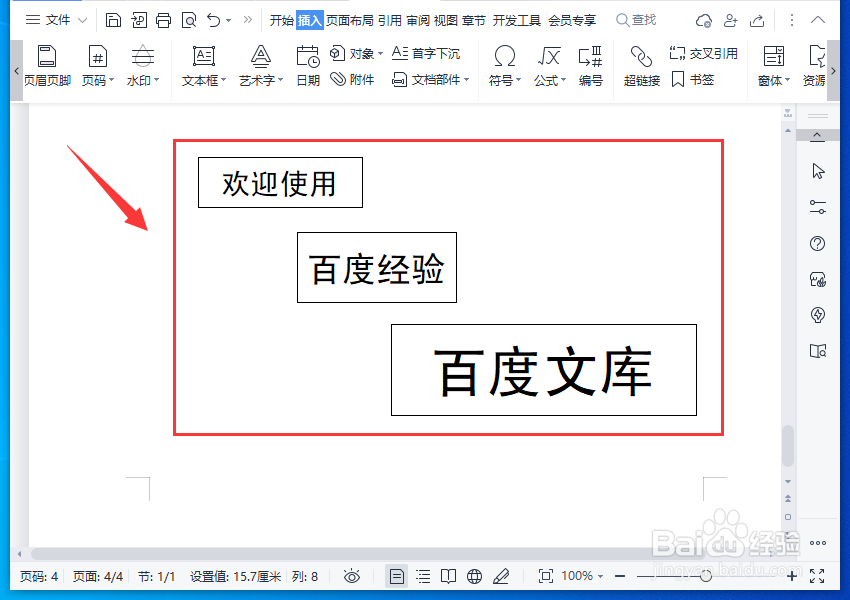850x600 pixels.
Task: Click the 书签 bookmark button
Action: click(692, 80)
